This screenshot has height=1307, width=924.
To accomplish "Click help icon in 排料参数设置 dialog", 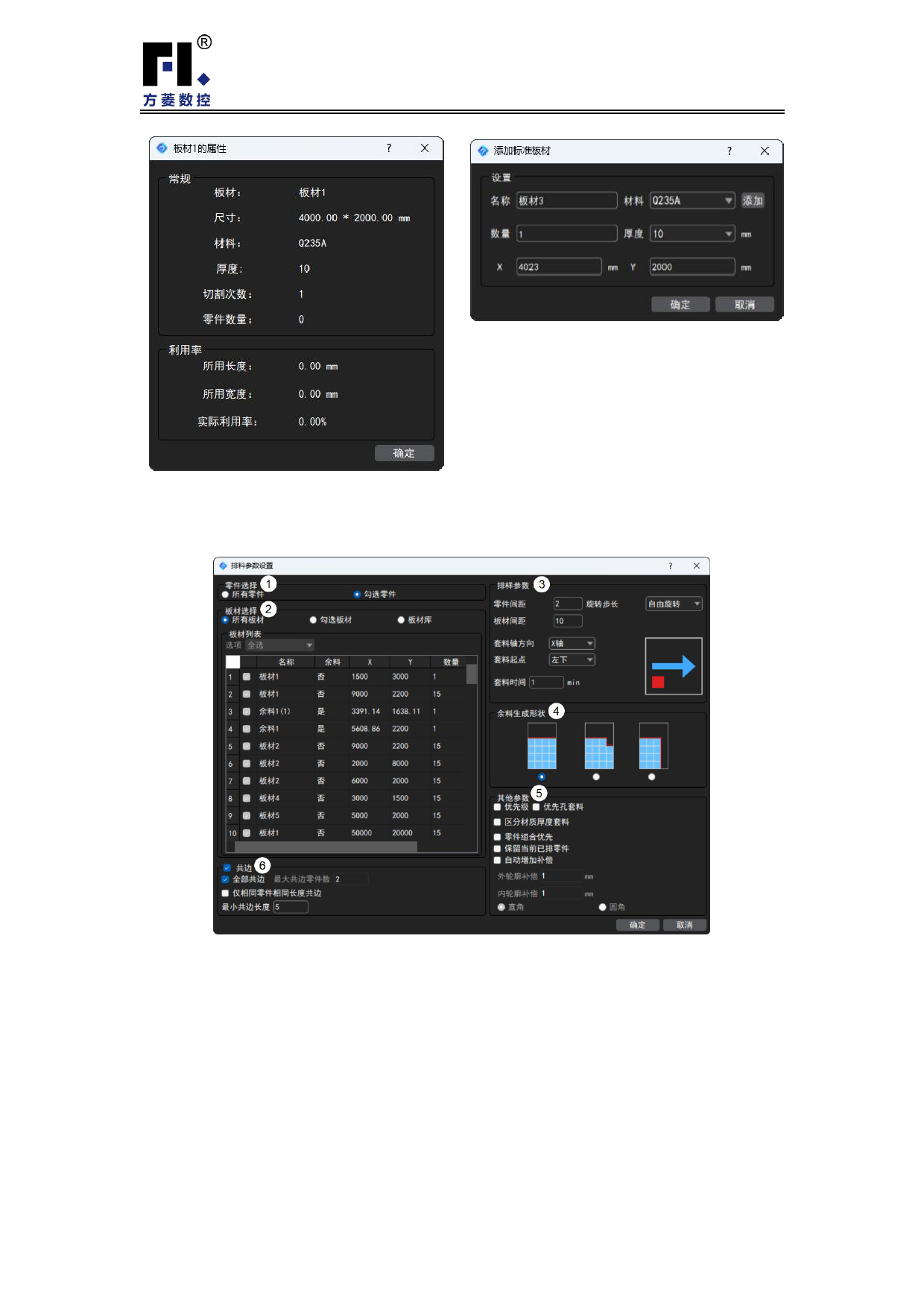I will (x=670, y=566).
